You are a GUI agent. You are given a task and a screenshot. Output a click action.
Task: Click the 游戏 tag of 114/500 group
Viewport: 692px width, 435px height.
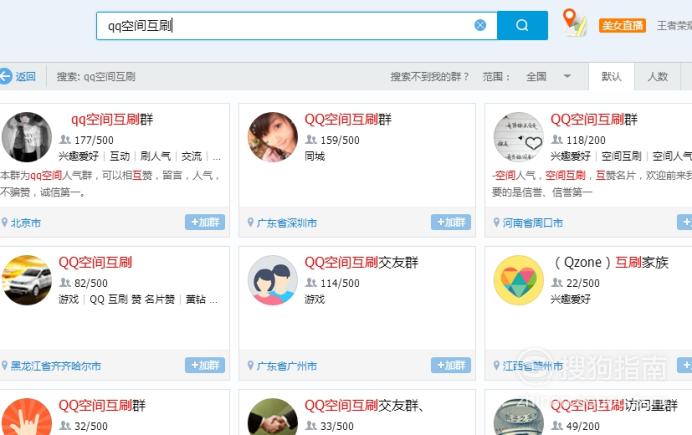(x=315, y=299)
